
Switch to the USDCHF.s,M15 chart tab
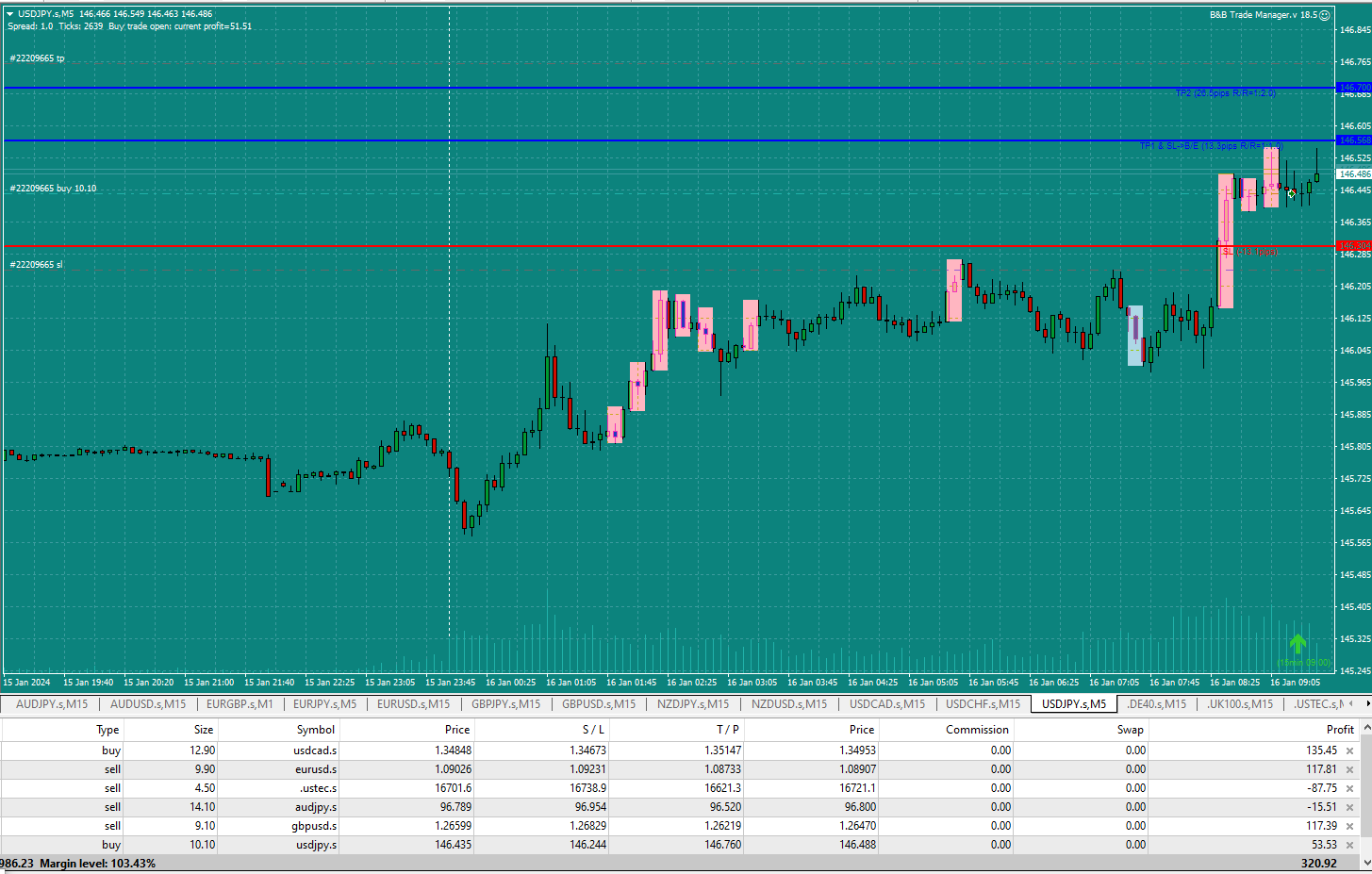tap(983, 704)
